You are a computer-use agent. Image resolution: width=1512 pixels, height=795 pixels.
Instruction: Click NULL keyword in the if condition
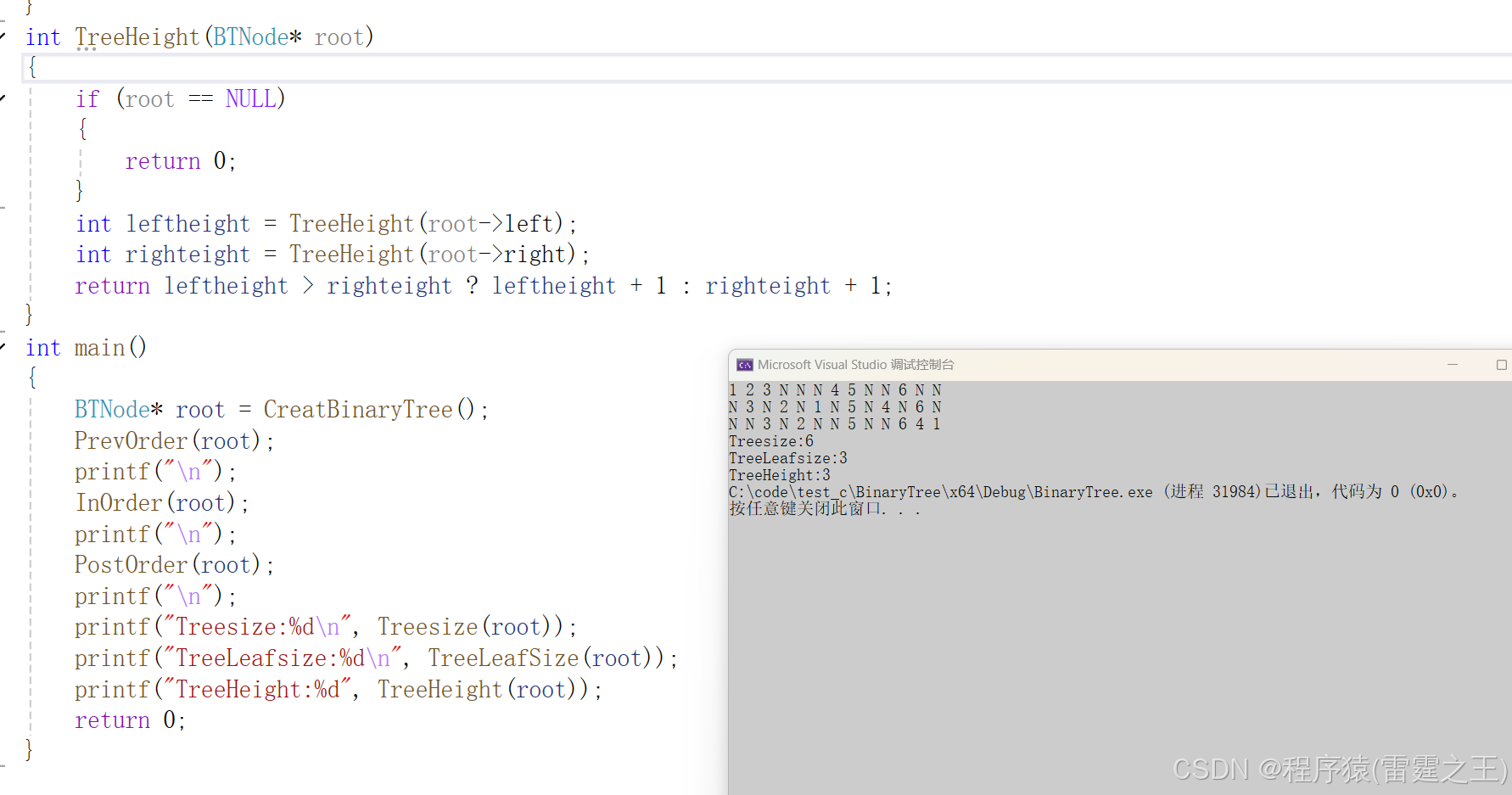coord(250,99)
